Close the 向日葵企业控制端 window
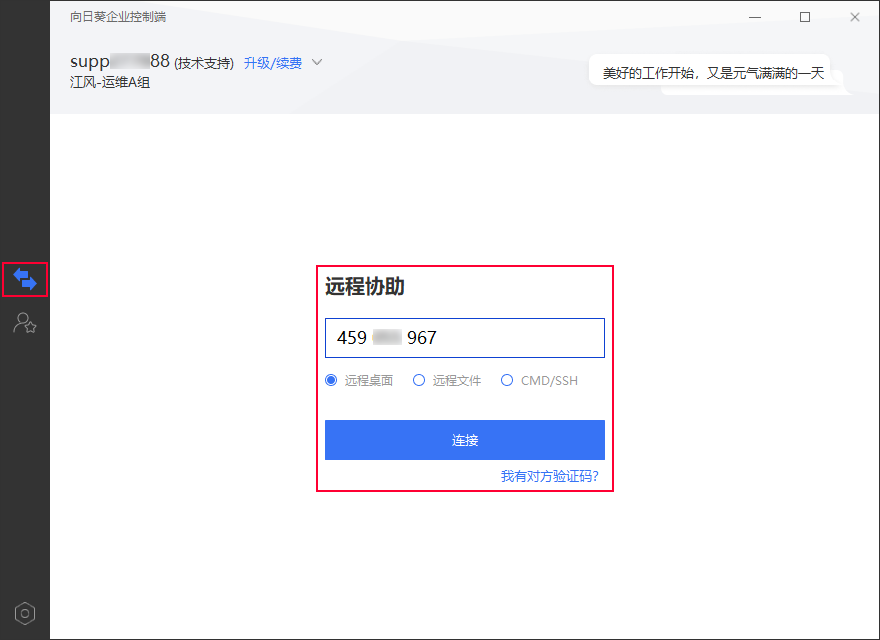 click(x=855, y=17)
